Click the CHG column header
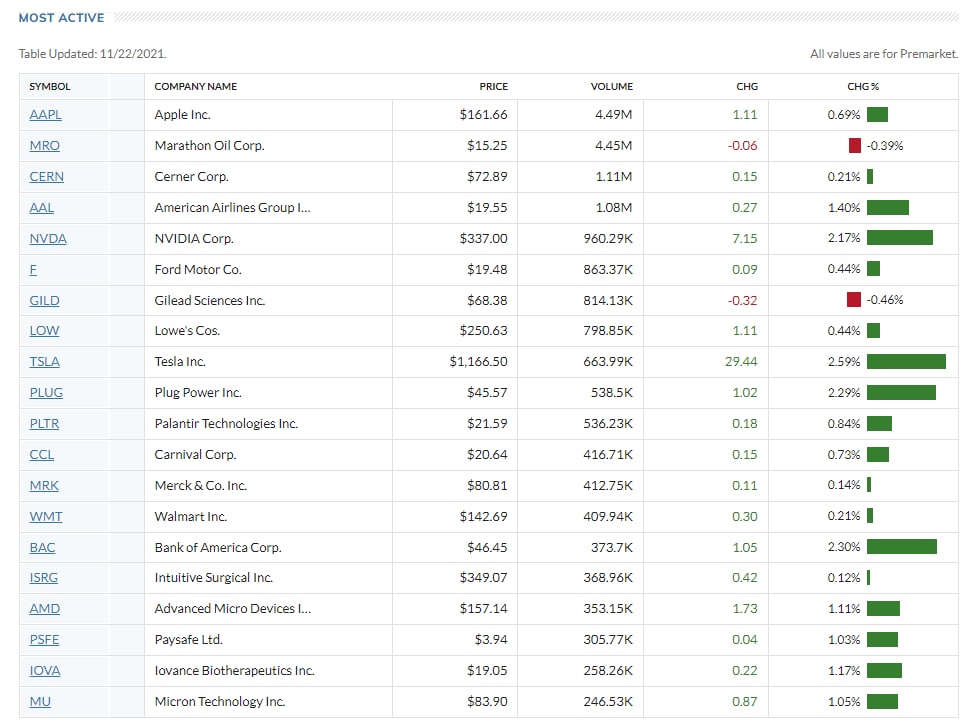 tap(747, 87)
